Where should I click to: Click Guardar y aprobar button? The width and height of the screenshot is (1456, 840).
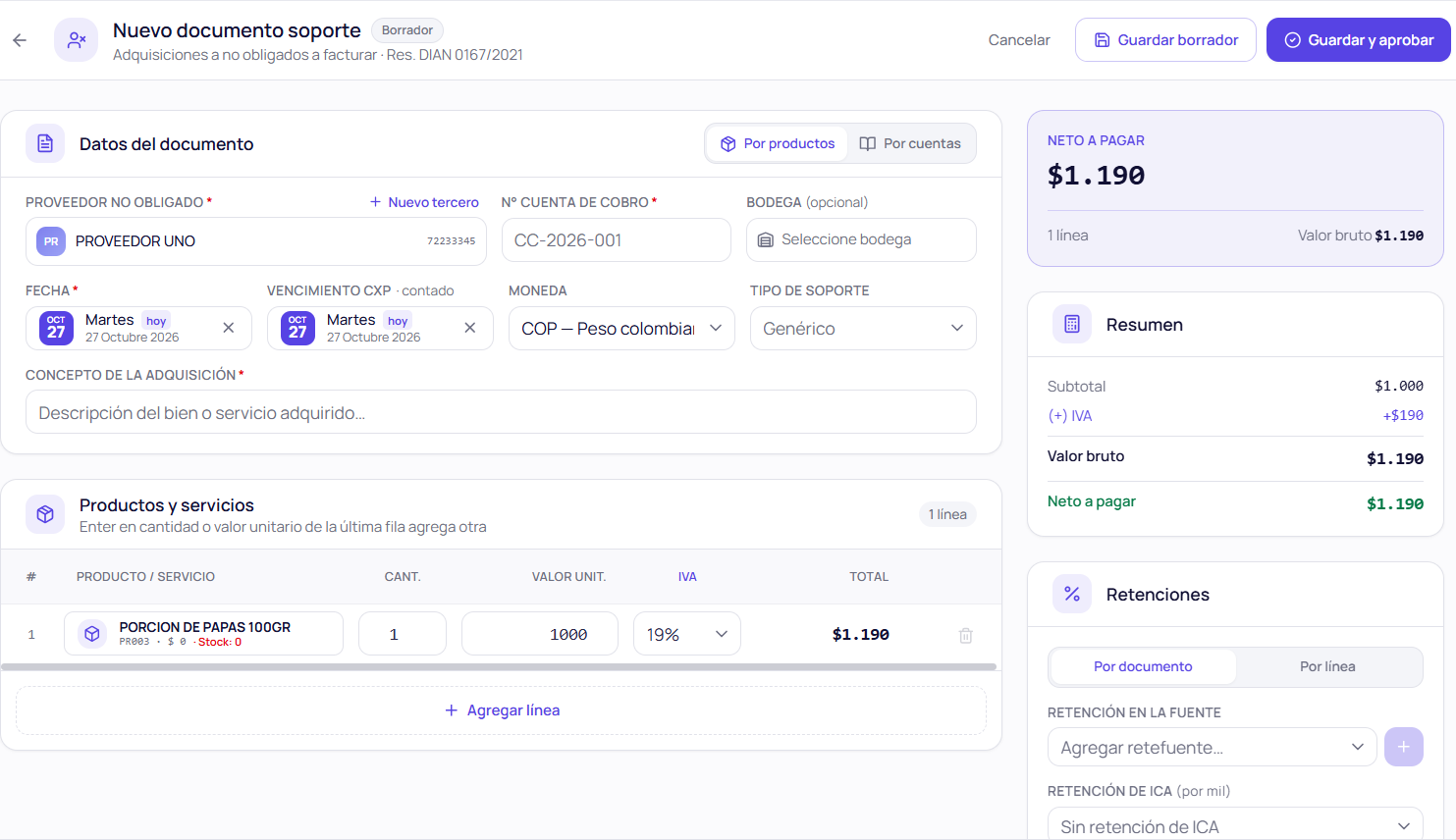click(1359, 40)
